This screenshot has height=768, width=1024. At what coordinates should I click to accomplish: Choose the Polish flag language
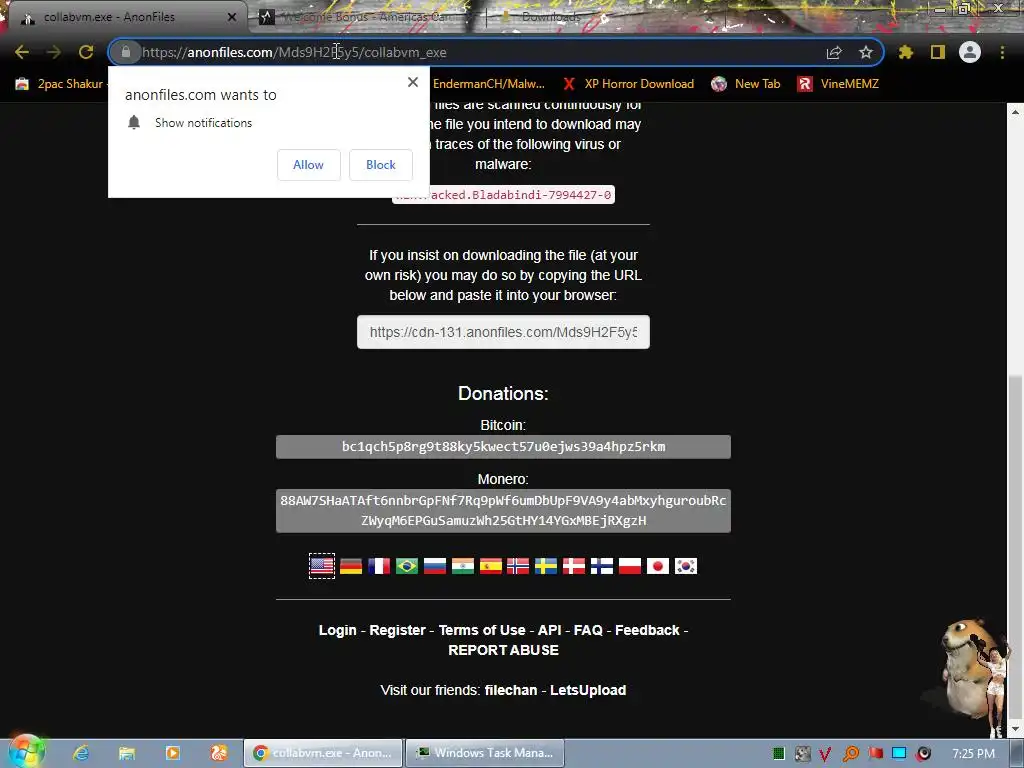pos(630,566)
